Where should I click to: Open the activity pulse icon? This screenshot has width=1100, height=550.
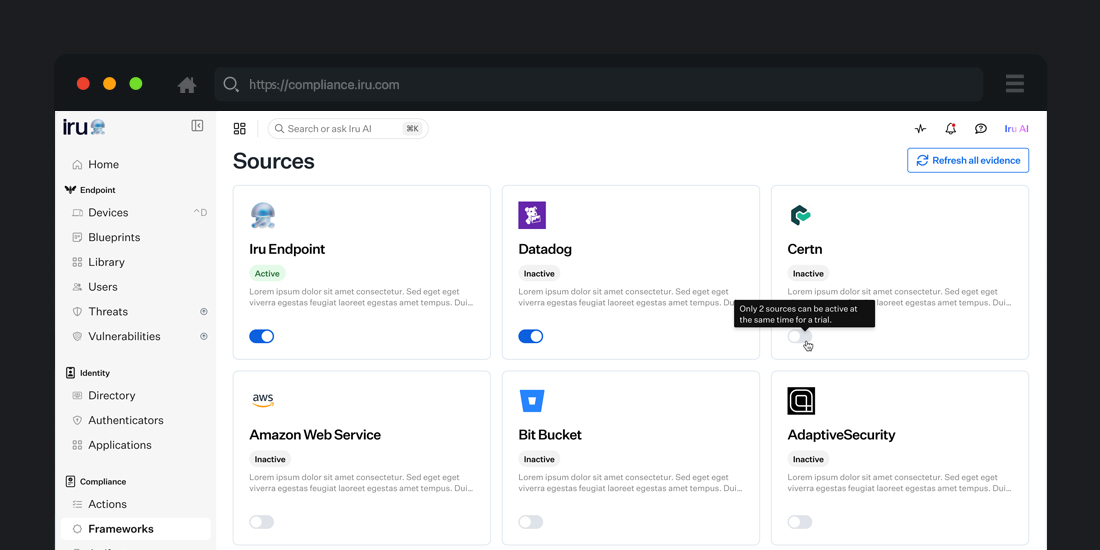tap(920, 128)
